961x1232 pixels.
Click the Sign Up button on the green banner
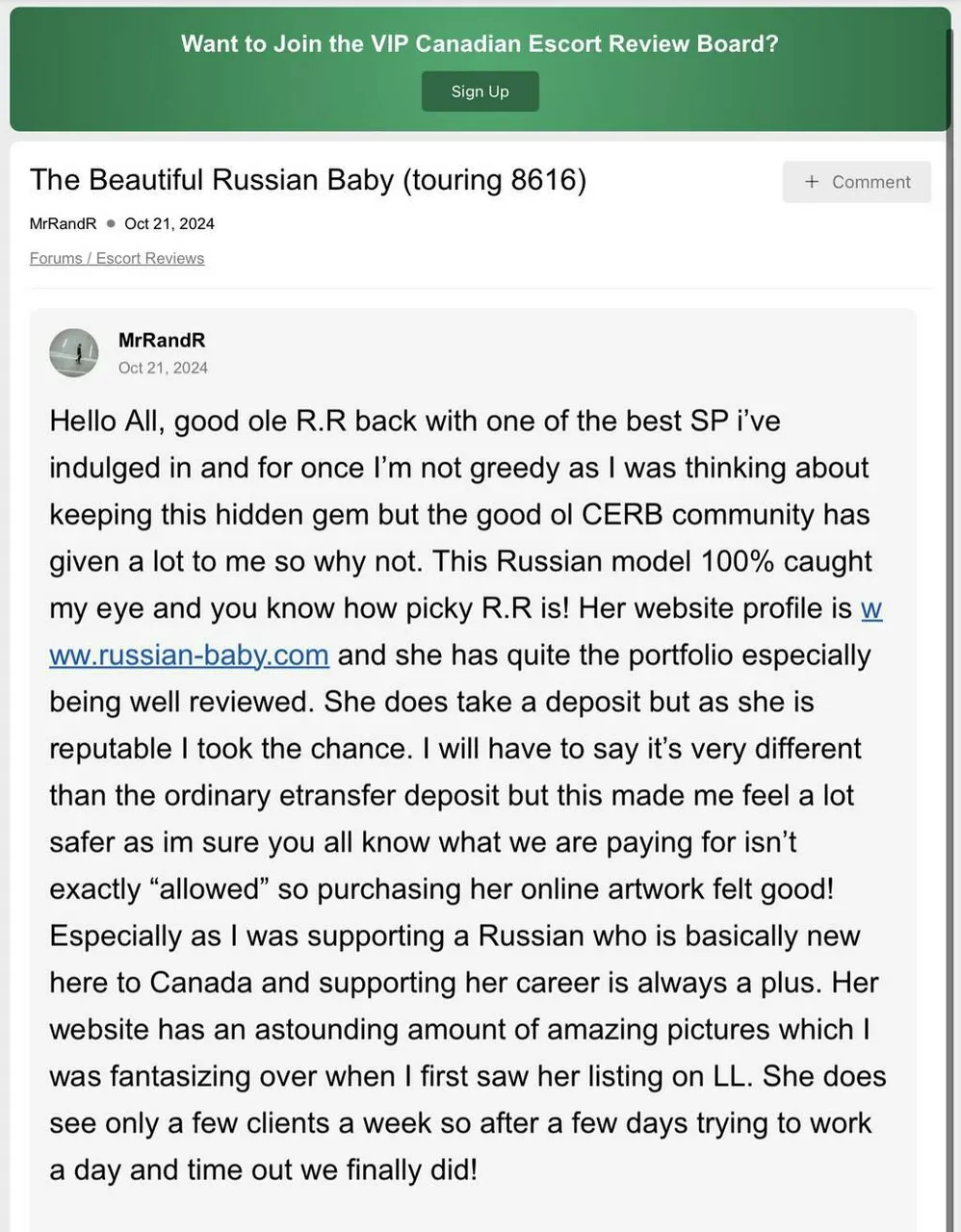click(x=480, y=90)
